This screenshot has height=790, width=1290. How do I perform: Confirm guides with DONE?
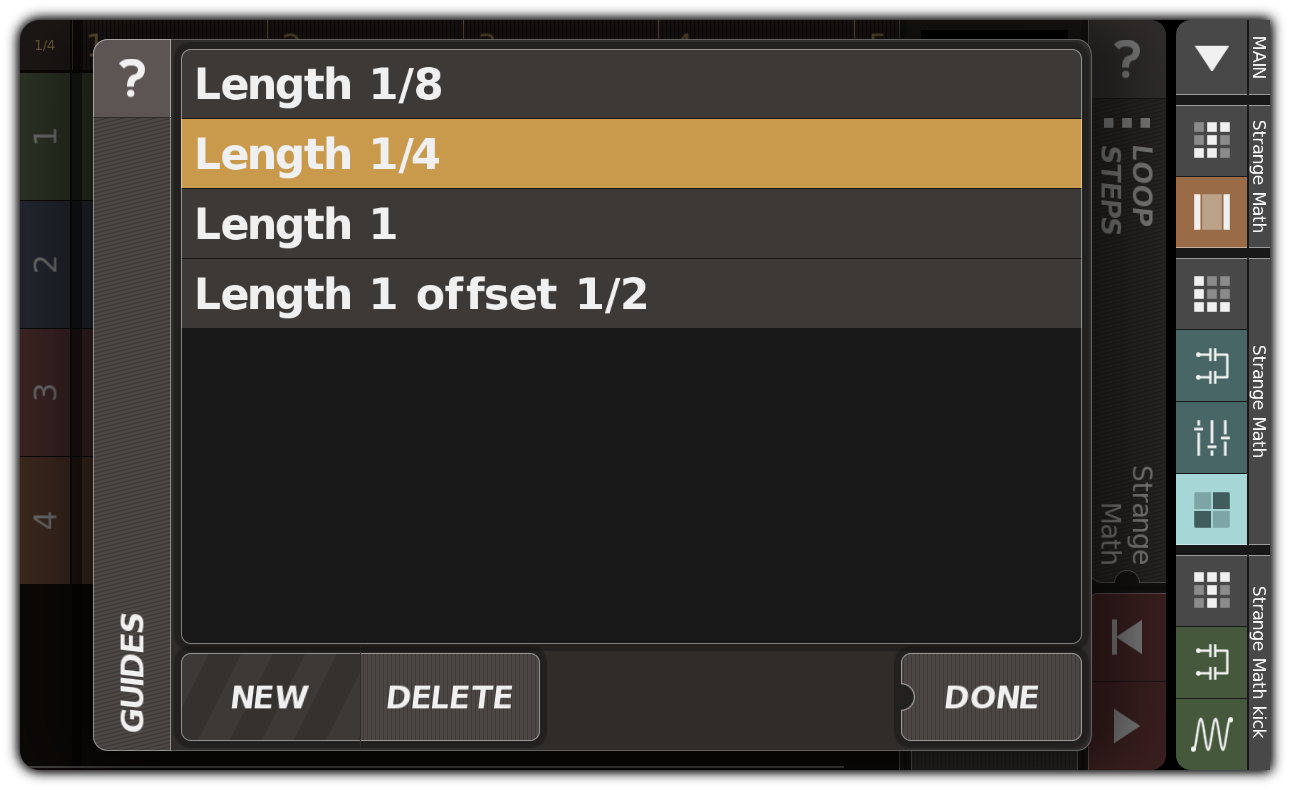[990, 697]
